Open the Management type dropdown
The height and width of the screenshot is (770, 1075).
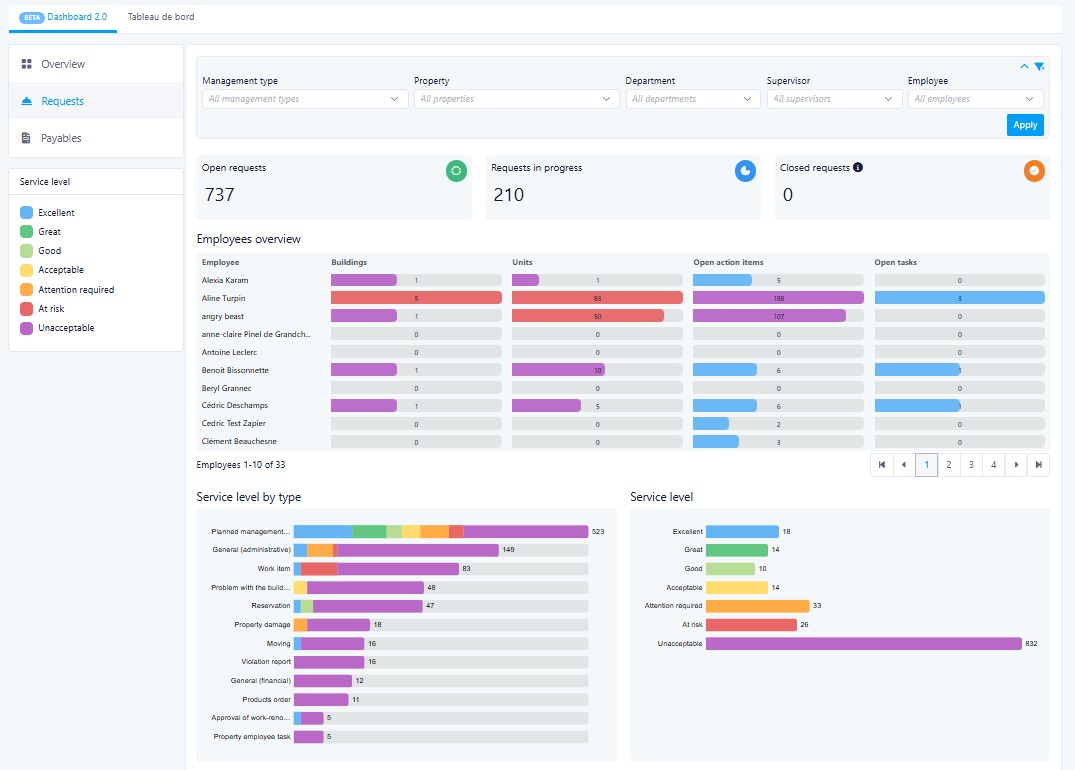305,99
